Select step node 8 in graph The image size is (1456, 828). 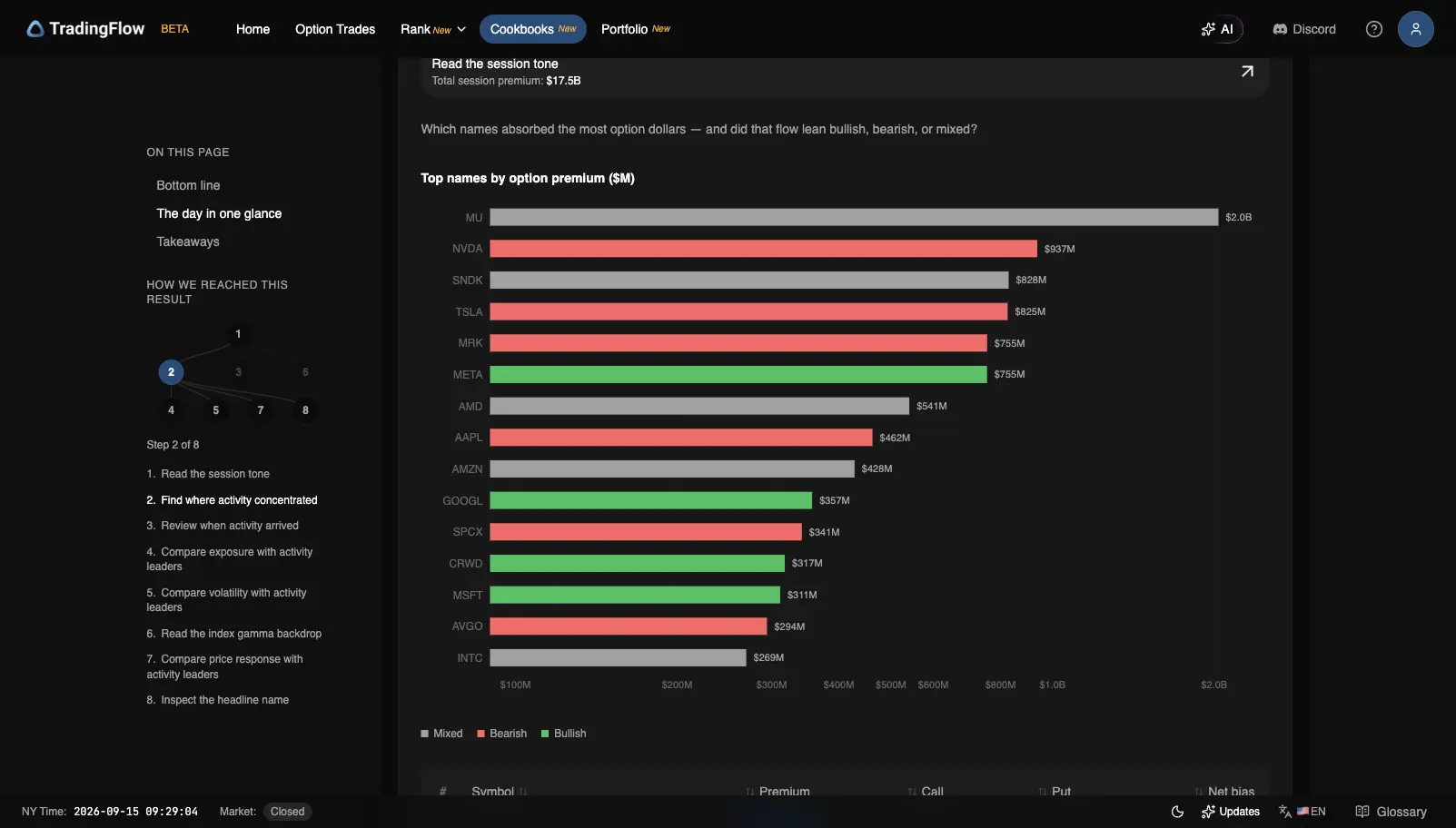(x=305, y=410)
